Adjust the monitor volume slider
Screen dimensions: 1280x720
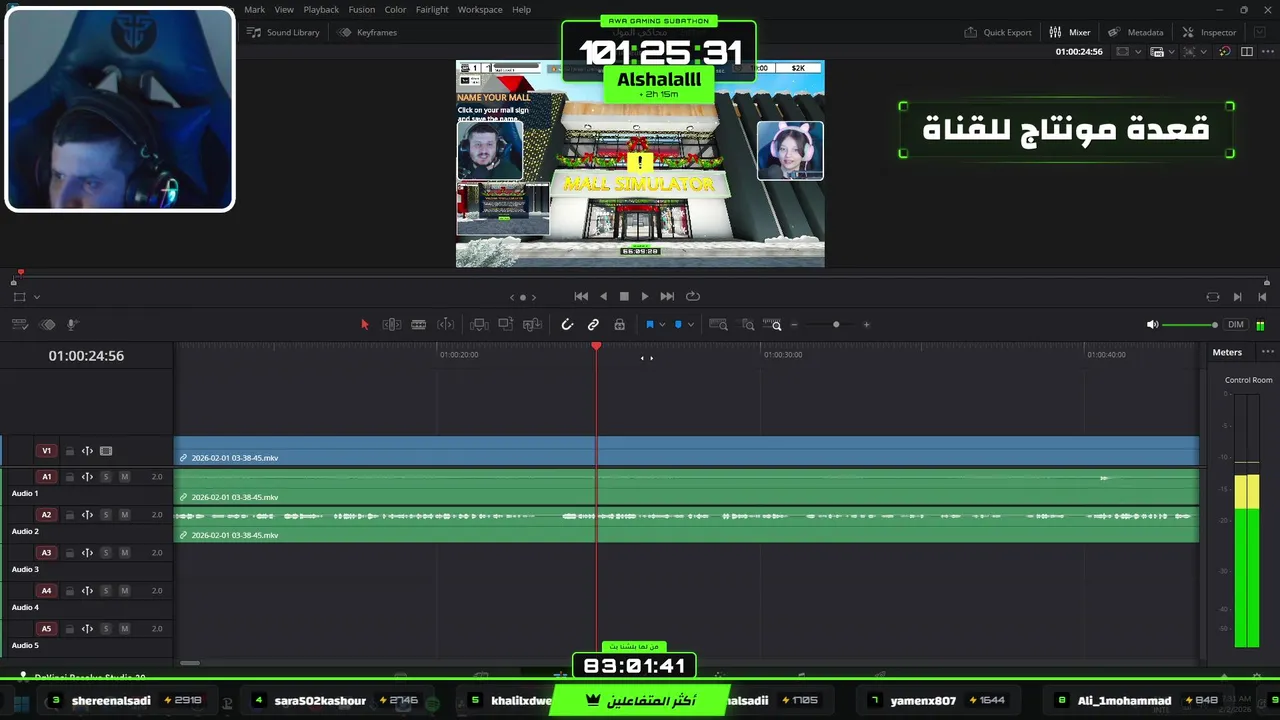(x=1190, y=325)
